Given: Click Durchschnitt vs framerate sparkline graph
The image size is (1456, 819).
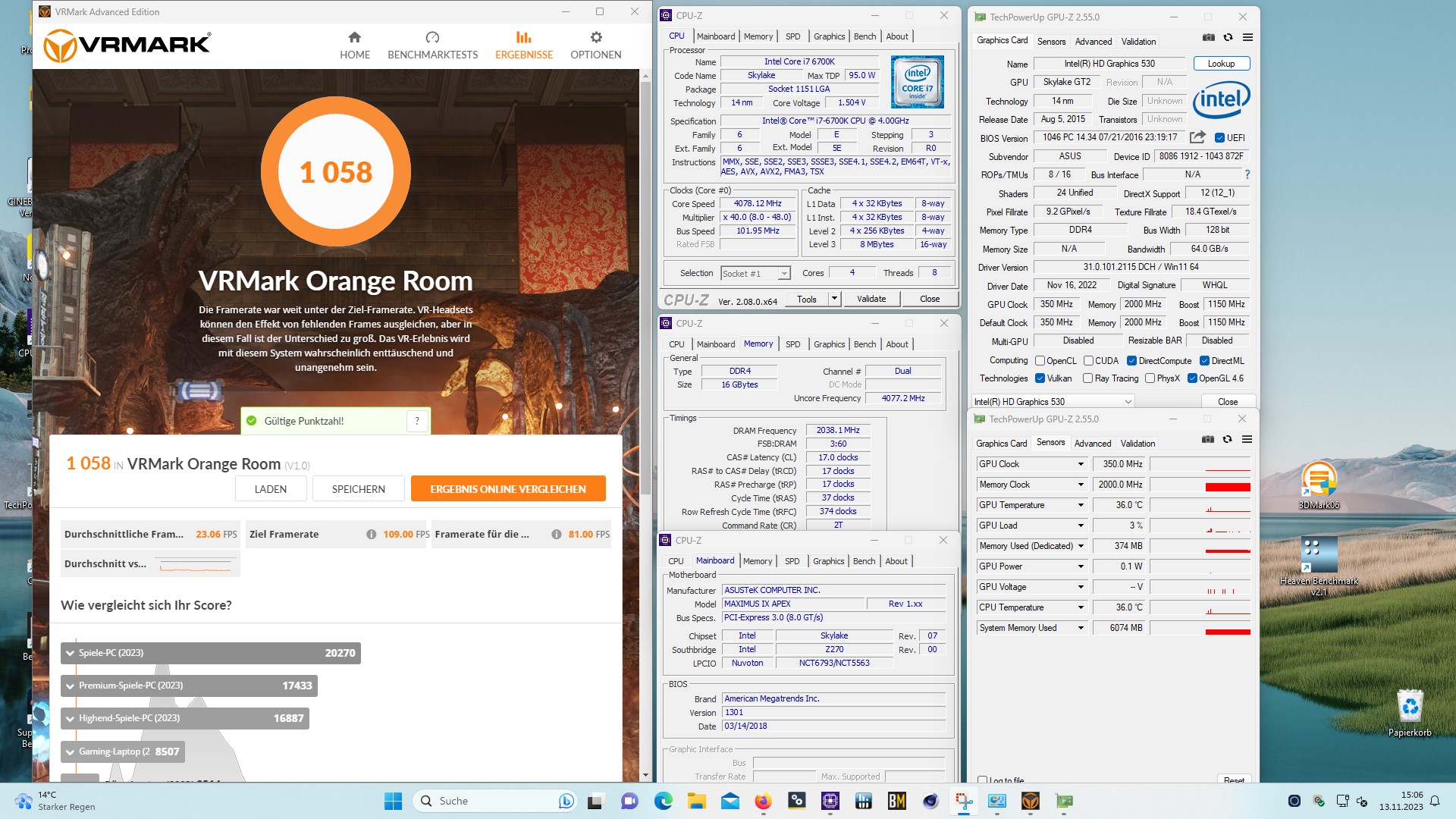Looking at the screenshot, I should pyautogui.click(x=196, y=564).
